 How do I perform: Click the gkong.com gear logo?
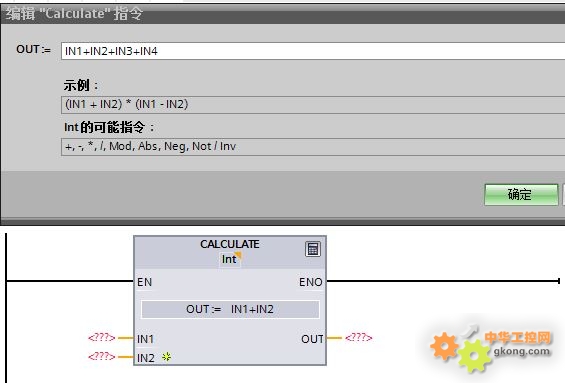pyautogui.click(x=491, y=348)
